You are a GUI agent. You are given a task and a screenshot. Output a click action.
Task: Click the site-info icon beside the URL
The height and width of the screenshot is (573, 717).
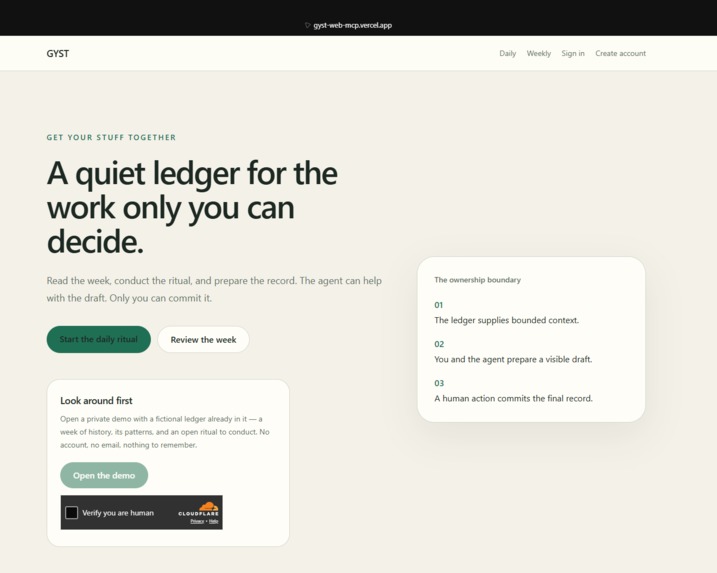pyautogui.click(x=307, y=26)
